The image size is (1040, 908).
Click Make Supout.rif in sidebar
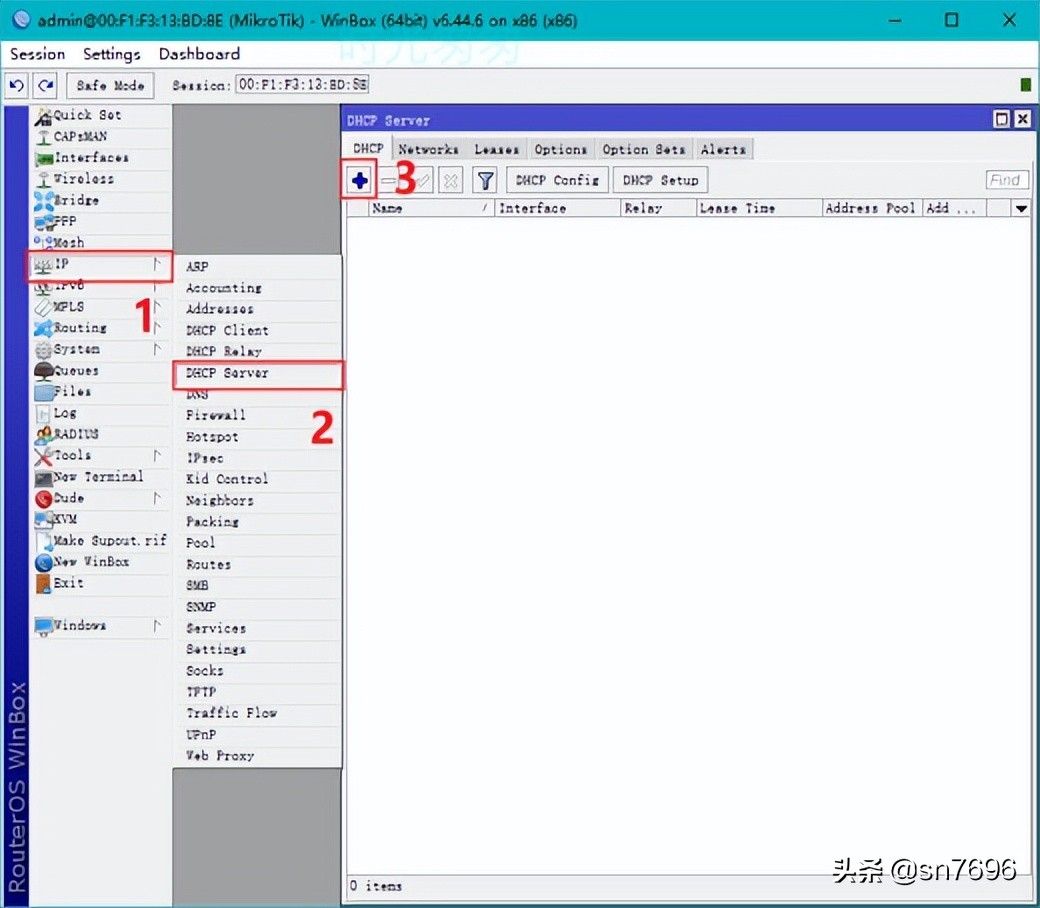coord(100,541)
